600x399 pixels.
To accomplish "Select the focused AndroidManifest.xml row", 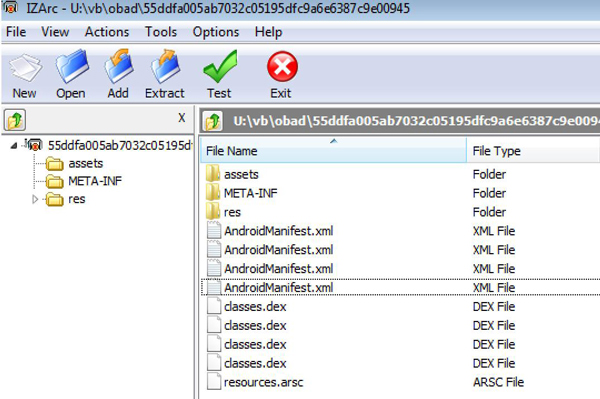I will [x=400, y=287].
